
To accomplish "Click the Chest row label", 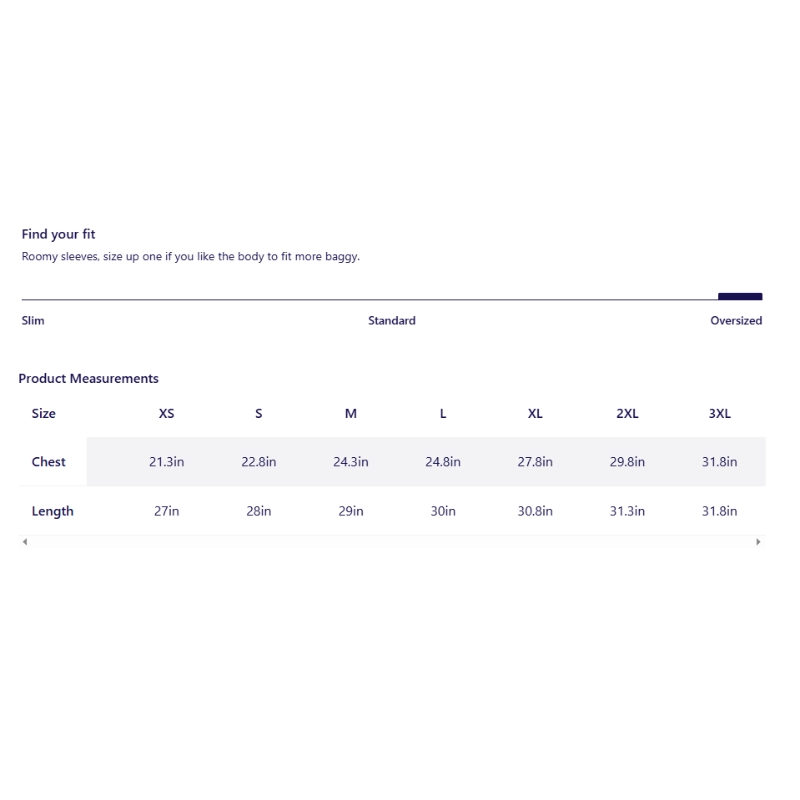I will tap(48, 462).
